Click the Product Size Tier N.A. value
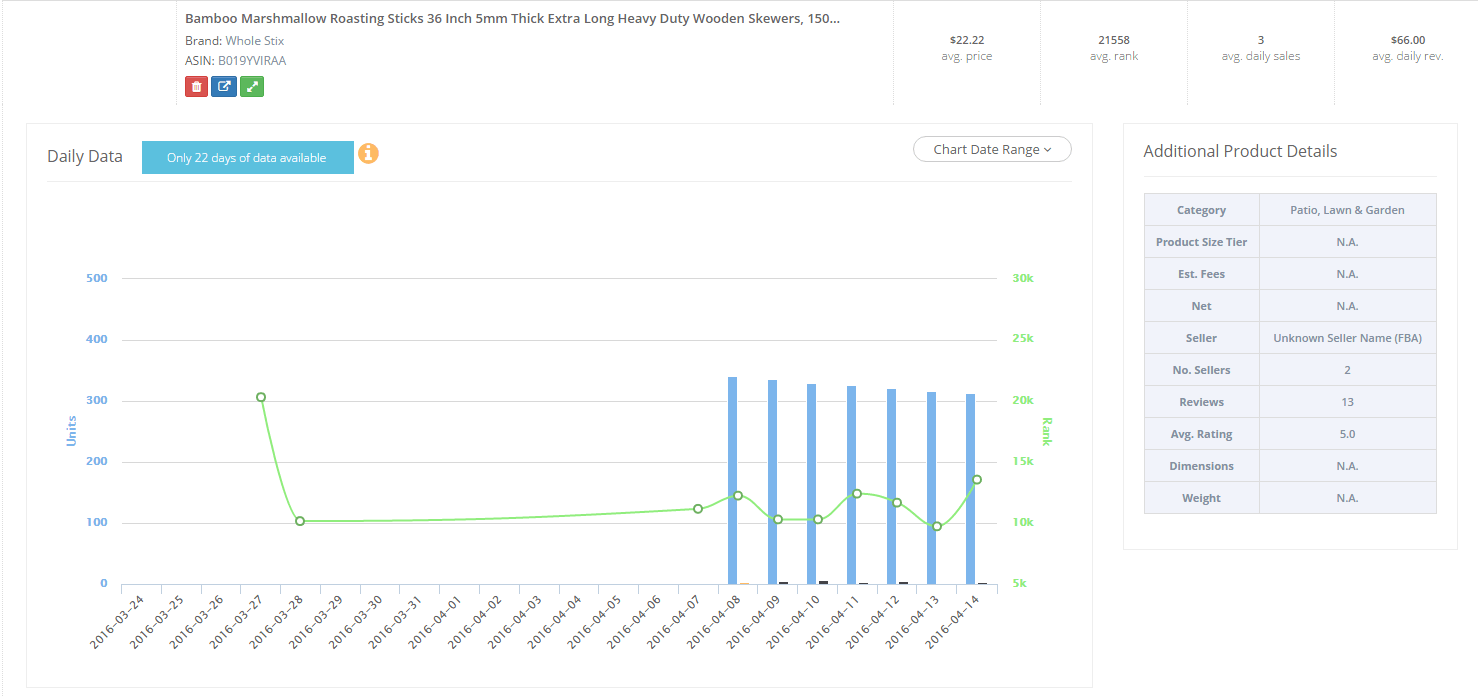The height and width of the screenshot is (696, 1478). tap(1347, 242)
